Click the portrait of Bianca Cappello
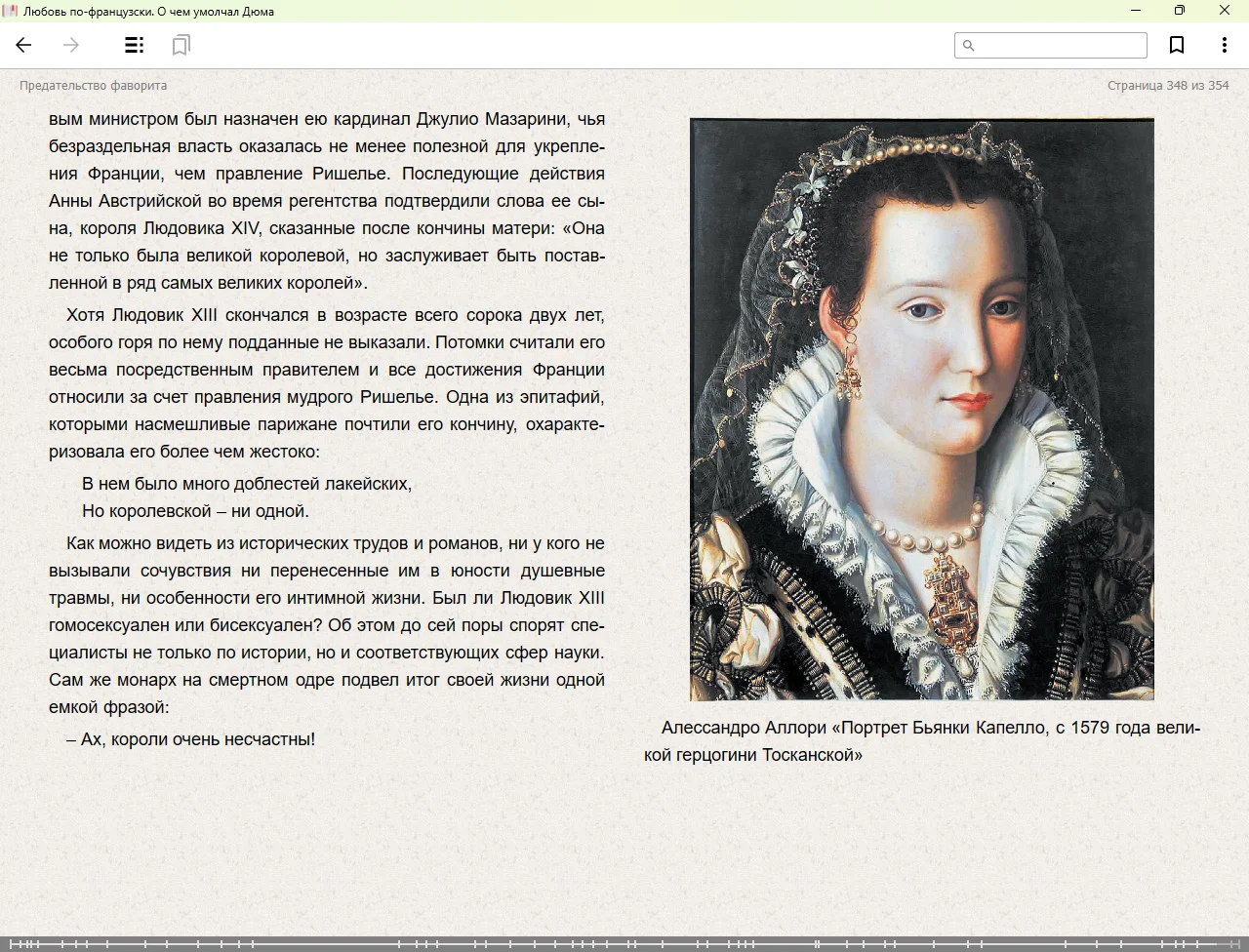Screen dimensions: 1249x952 (921, 409)
